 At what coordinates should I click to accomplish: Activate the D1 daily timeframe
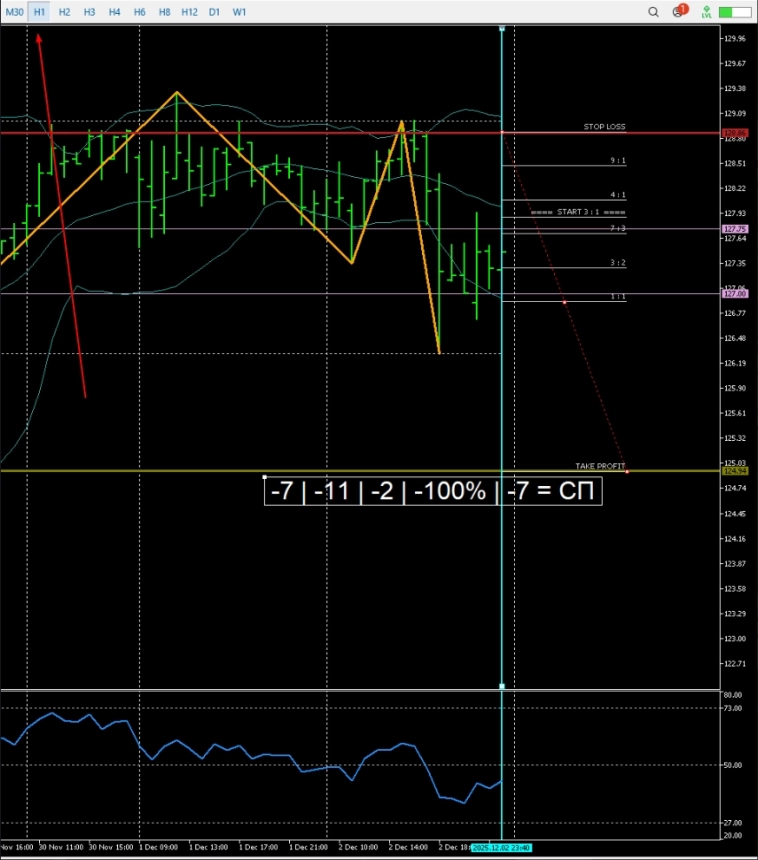[214, 12]
